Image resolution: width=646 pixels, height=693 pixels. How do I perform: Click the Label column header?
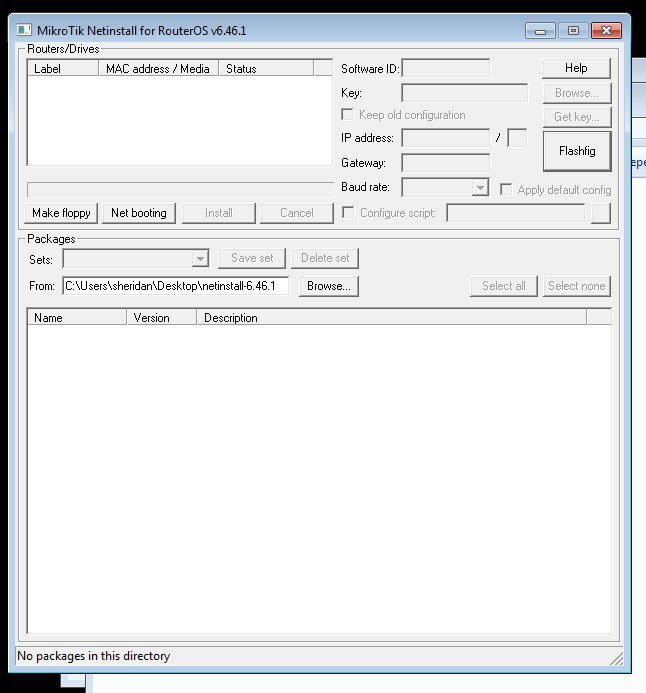(63, 69)
